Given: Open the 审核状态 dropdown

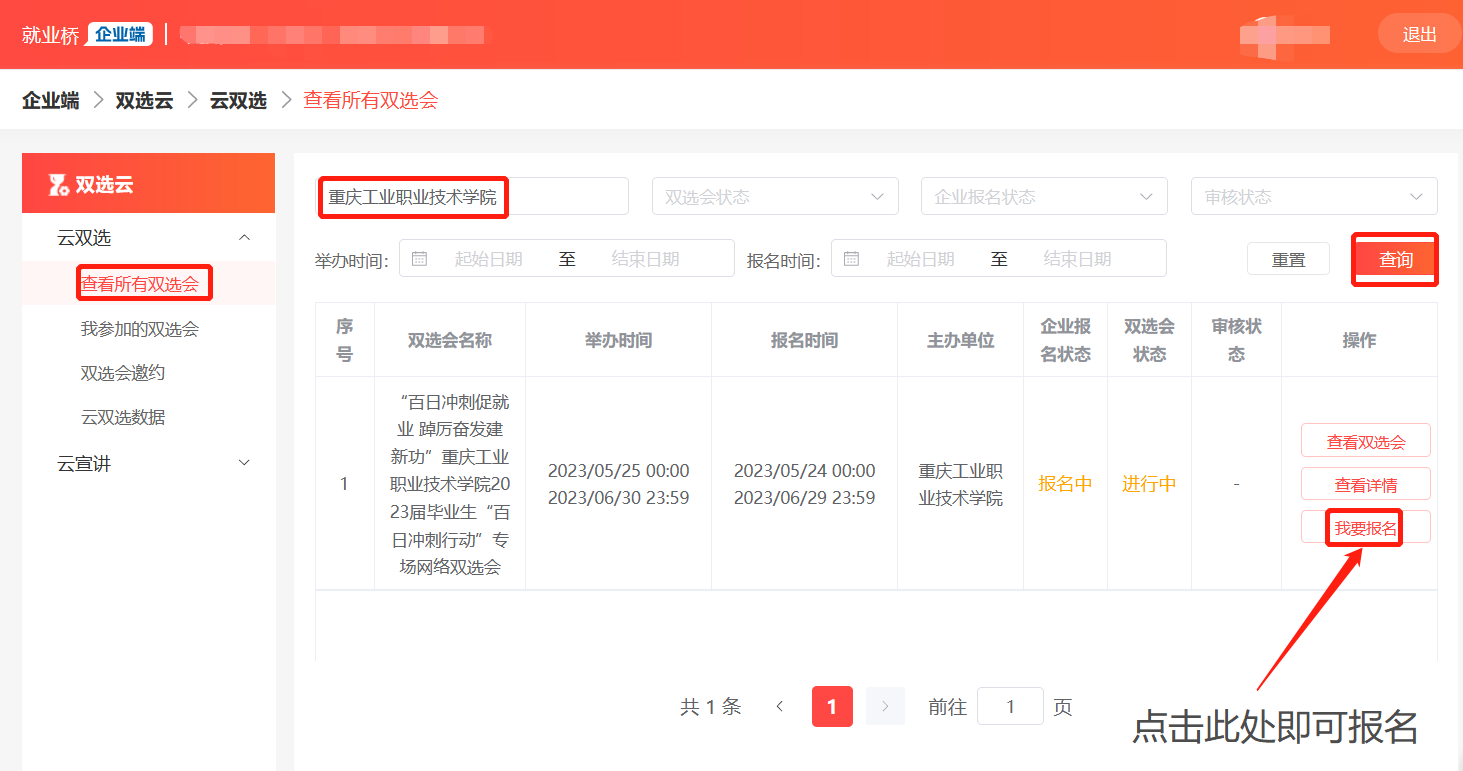Looking at the screenshot, I should point(1314,196).
